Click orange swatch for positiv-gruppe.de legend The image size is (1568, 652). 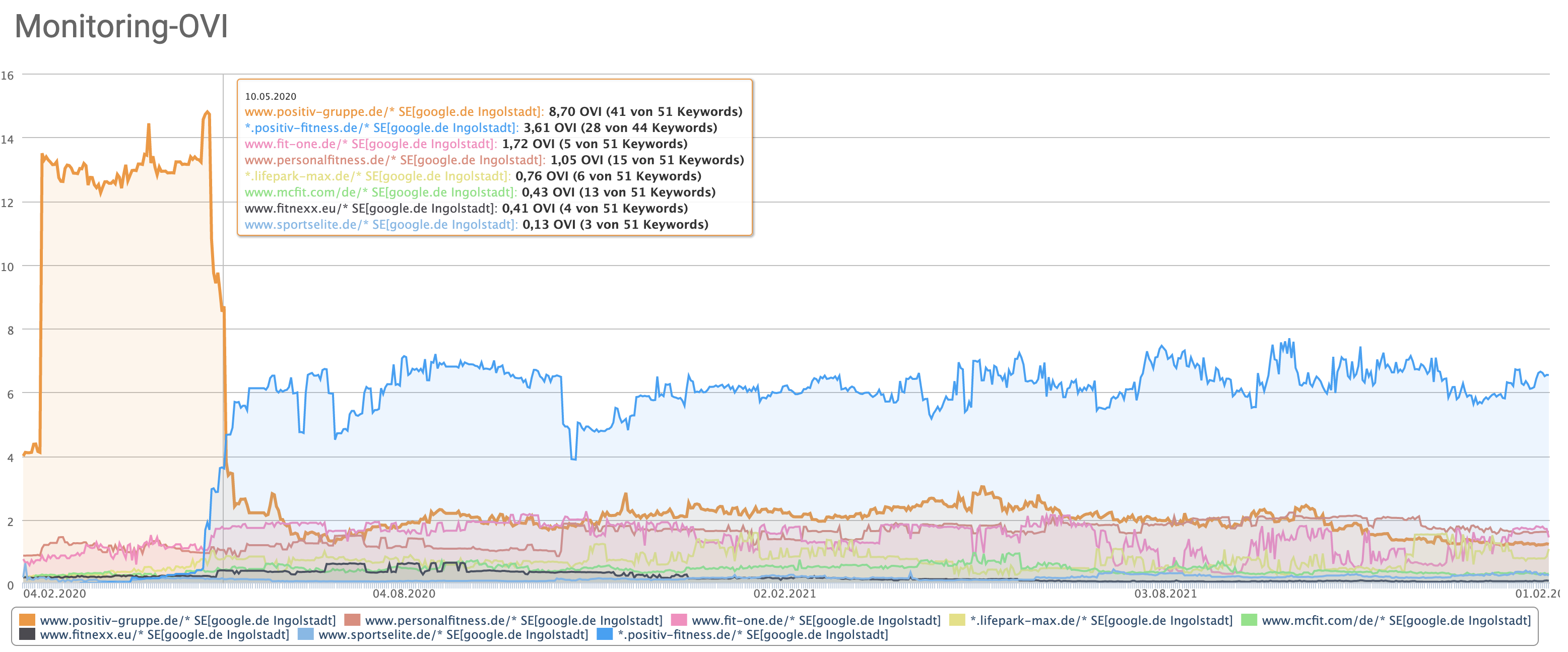coord(27,620)
